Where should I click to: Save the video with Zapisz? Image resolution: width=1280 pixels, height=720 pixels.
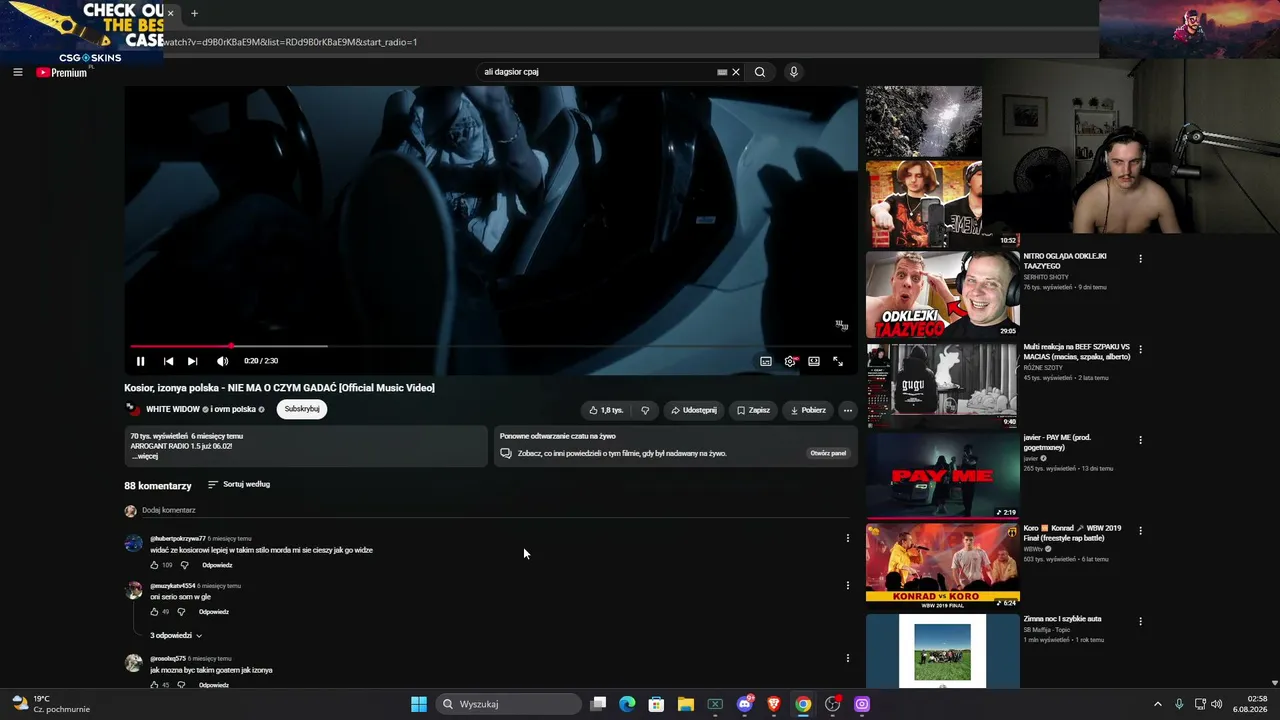(753, 410)
